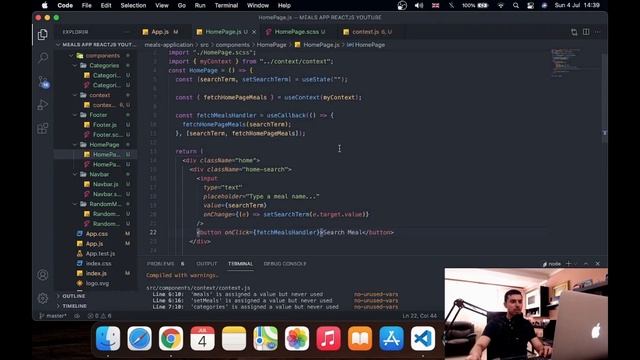640x360 pixels.
Task: Collapse the HomePage folder
Action: (75, 144)
